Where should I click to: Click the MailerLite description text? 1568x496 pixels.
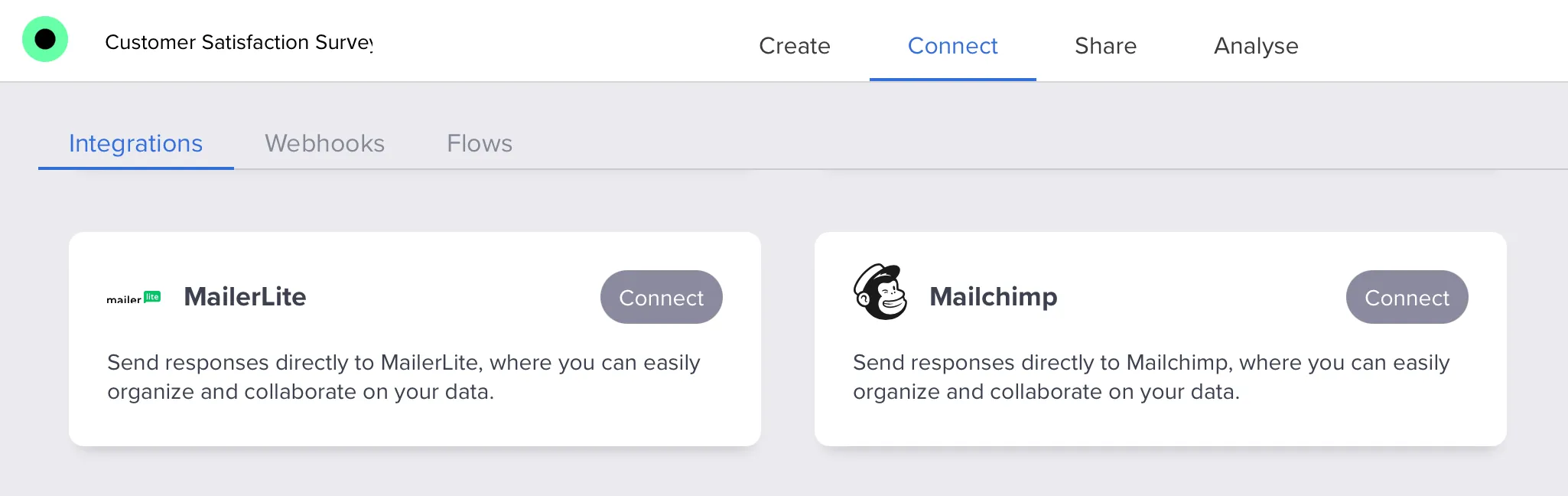coord(403,377)
